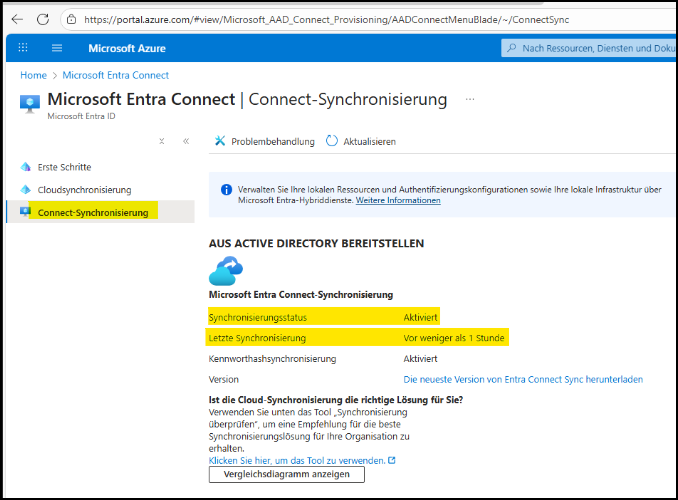The width and height of the screenshot is (678, 500).
Task: Open 'Klicken Sie hier, um das Tool zu verwenden' link
Action: pos(297,461)
